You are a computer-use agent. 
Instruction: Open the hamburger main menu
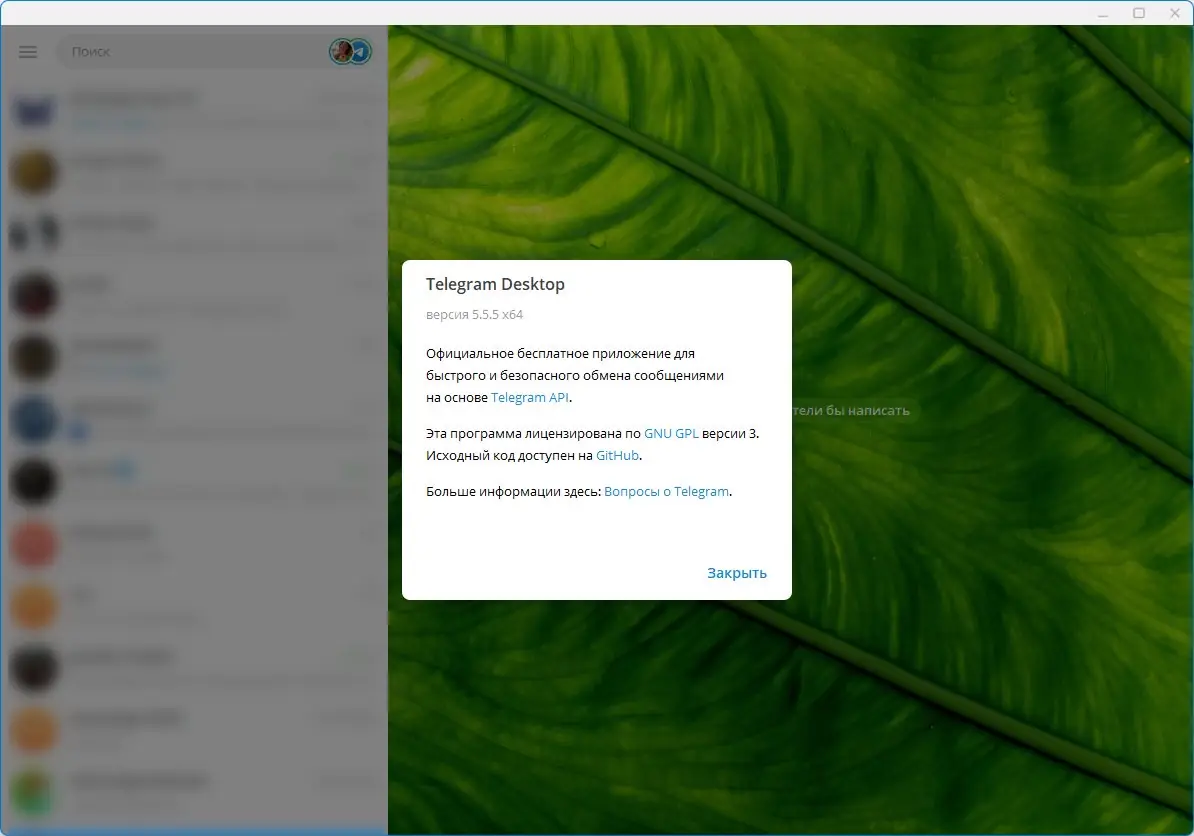click(28, 52)
